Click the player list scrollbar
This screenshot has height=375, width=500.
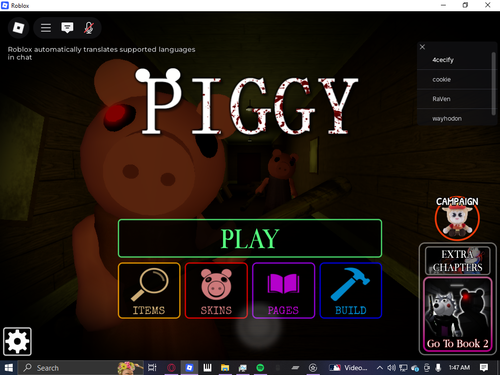tap(494, 83)
